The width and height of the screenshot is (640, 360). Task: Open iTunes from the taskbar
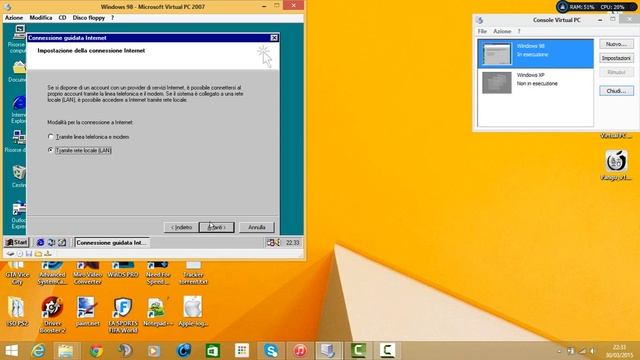(x=300, y=351)
